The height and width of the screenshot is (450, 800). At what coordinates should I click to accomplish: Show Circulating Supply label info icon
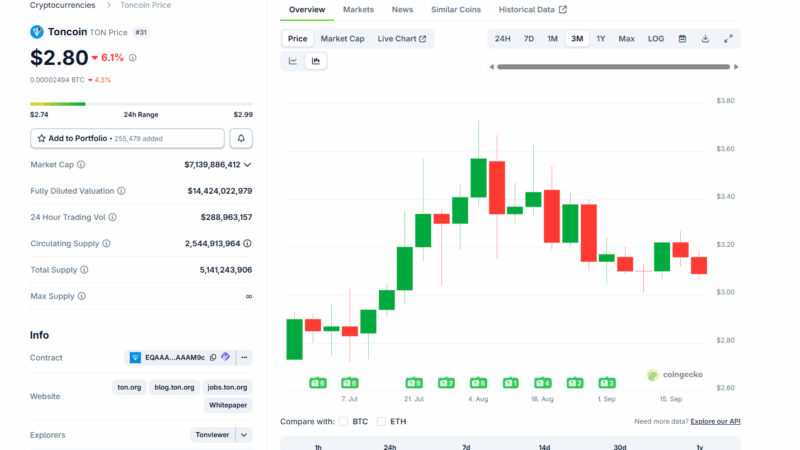(107, 243)
